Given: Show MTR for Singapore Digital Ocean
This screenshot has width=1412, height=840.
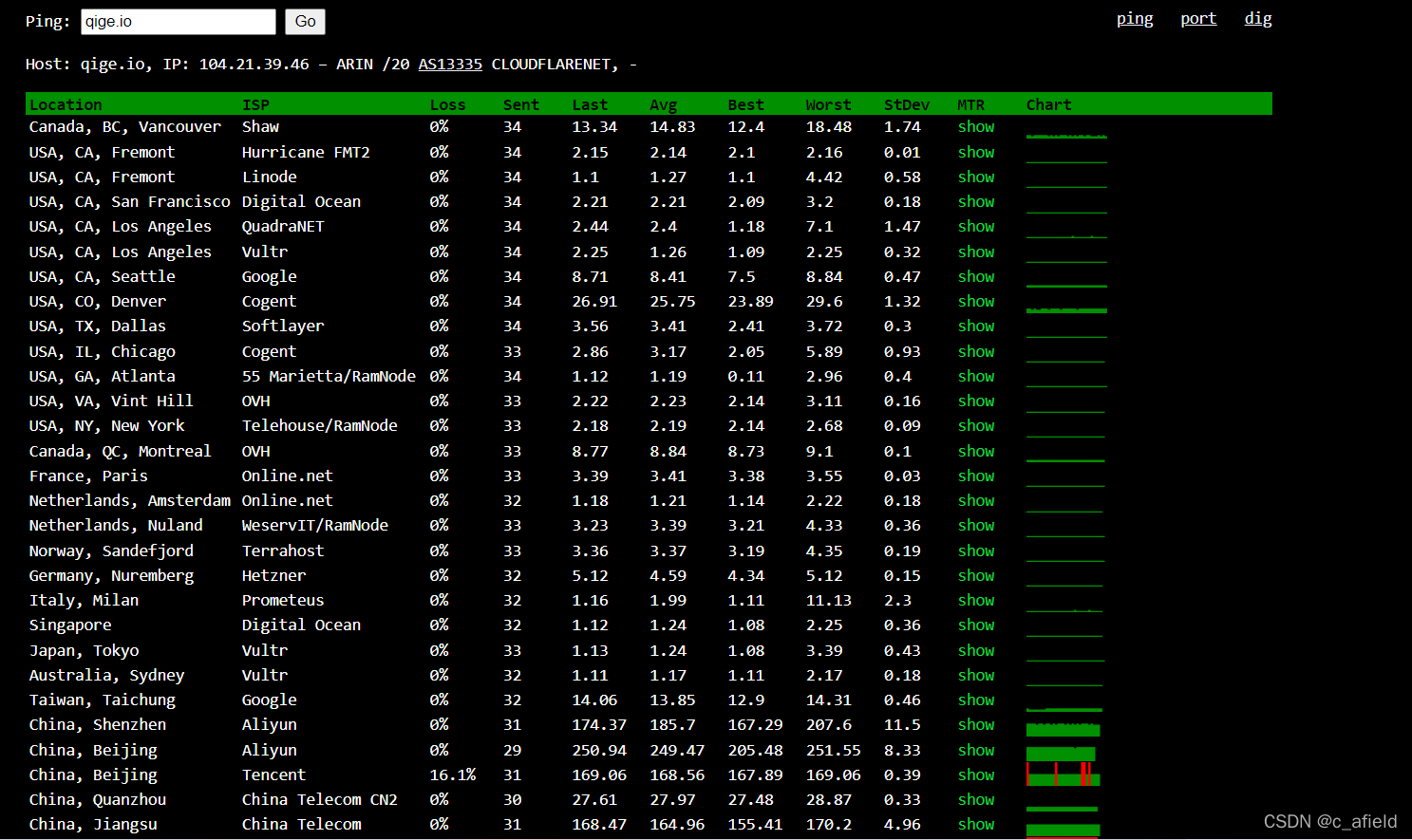Looking at the screenshot, I should coord(976,625).
